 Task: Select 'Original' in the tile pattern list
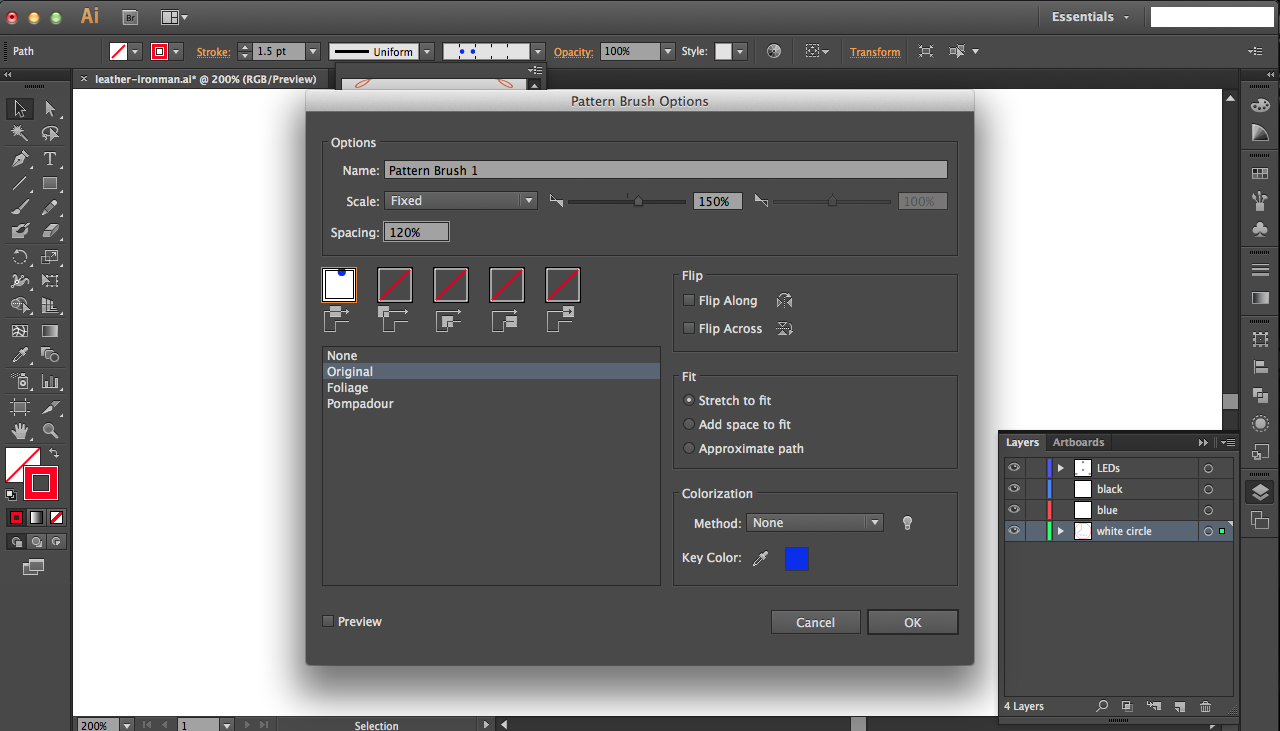[491, 372]
